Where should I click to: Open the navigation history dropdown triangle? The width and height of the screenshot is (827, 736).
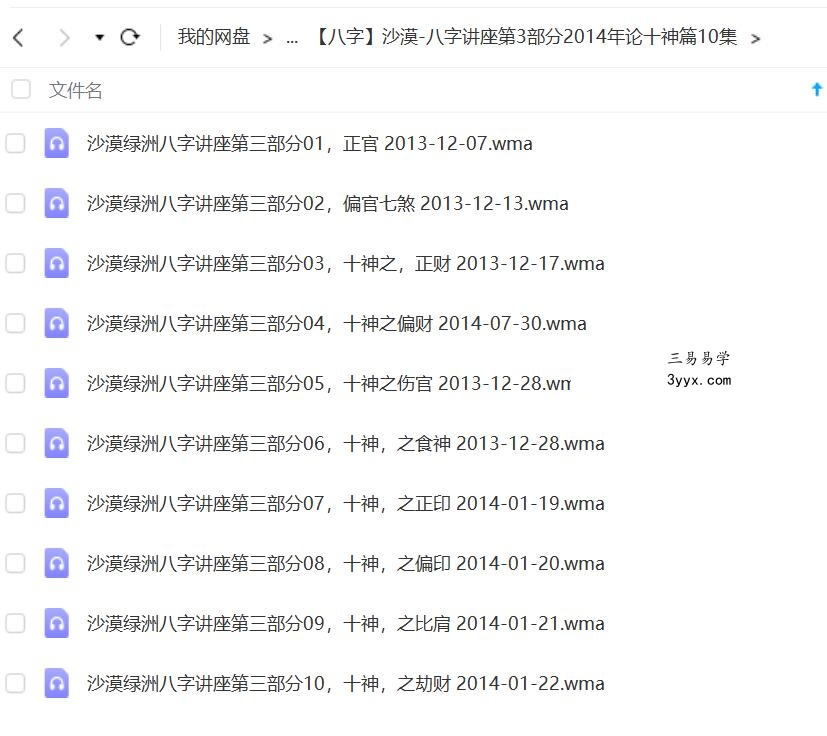[x=99, y=37]
